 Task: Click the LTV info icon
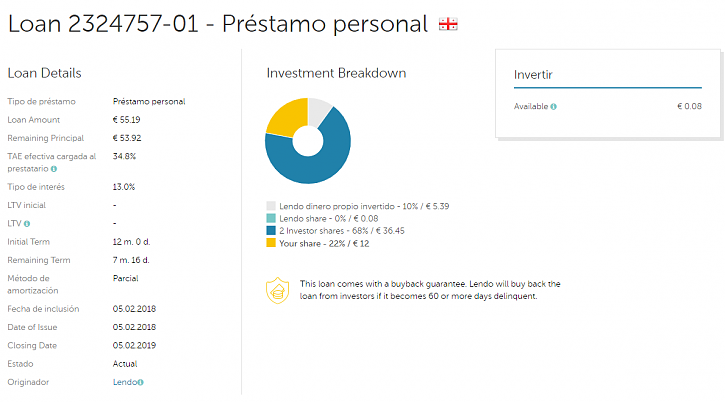pyautogui.click(x=27, y=224)
